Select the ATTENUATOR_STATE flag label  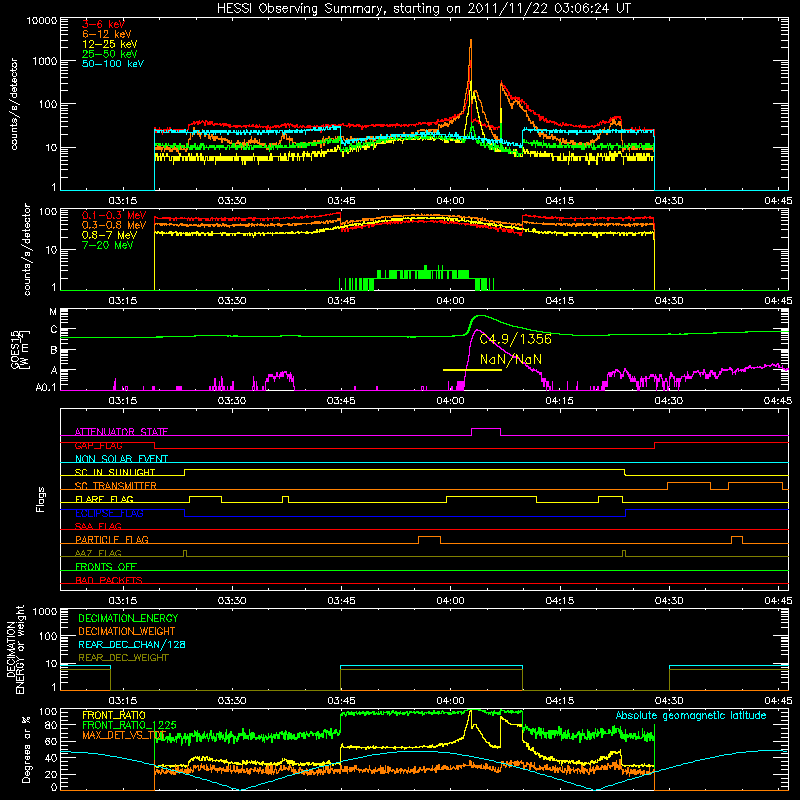(121, 432)
